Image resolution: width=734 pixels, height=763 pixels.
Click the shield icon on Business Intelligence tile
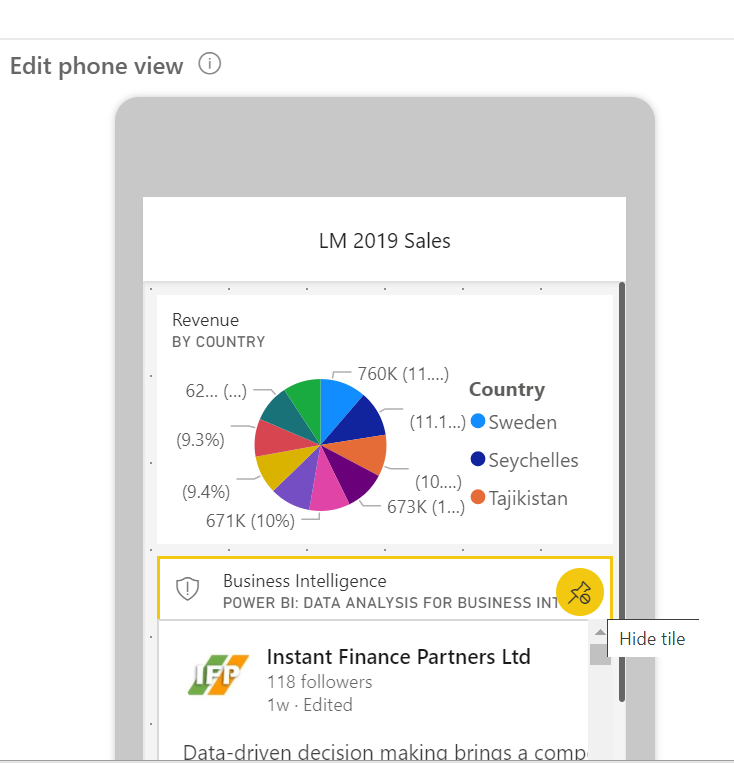[188, 589]
